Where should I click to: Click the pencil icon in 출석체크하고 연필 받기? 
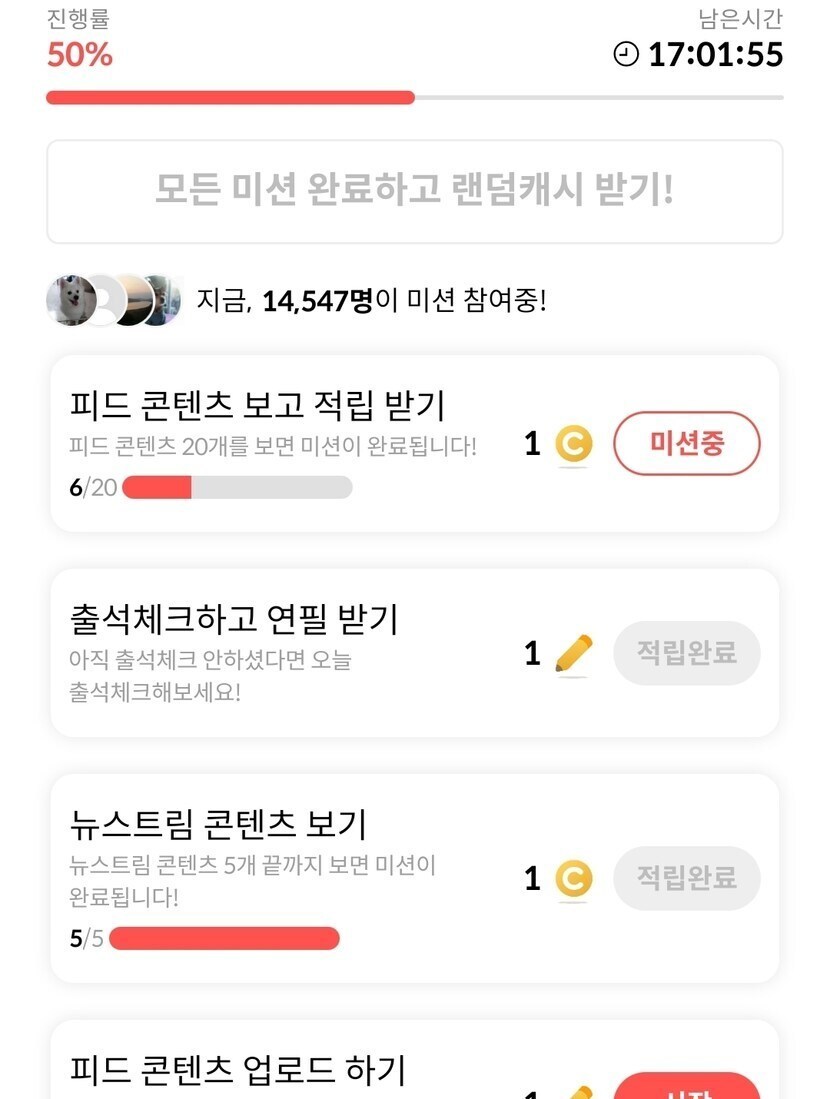(x=573, y=654)
